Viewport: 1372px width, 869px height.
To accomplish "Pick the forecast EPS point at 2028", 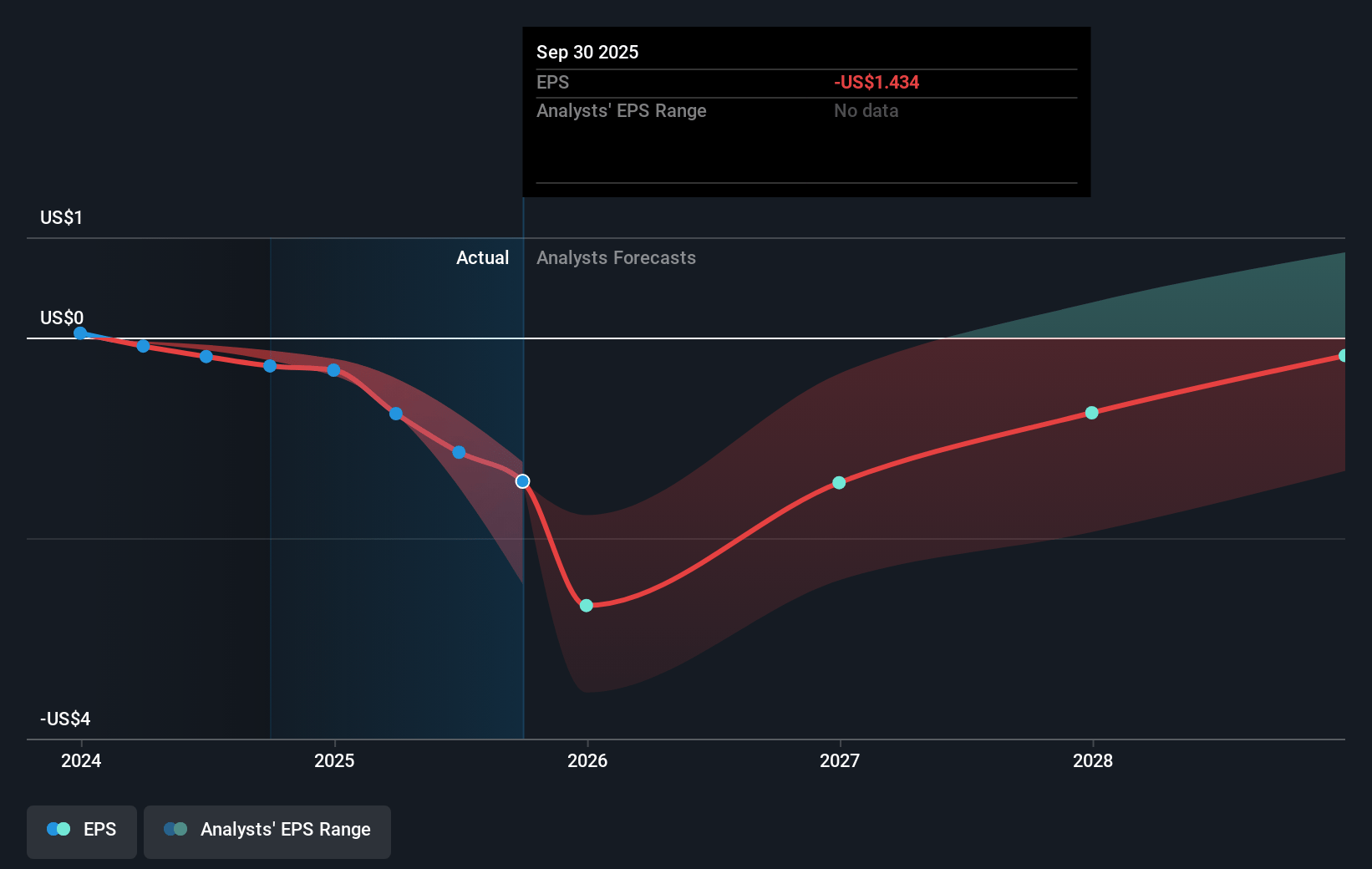I will [1091, 413].
